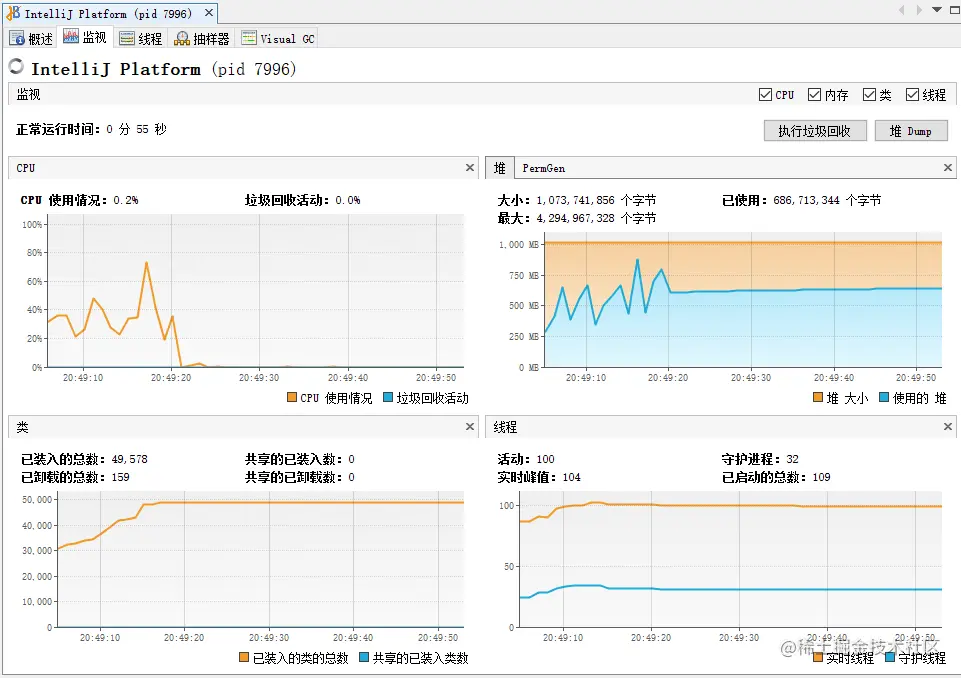Click the scroll tabs right arrow
Screen dimensions: 961x678
tap(919, 10)
